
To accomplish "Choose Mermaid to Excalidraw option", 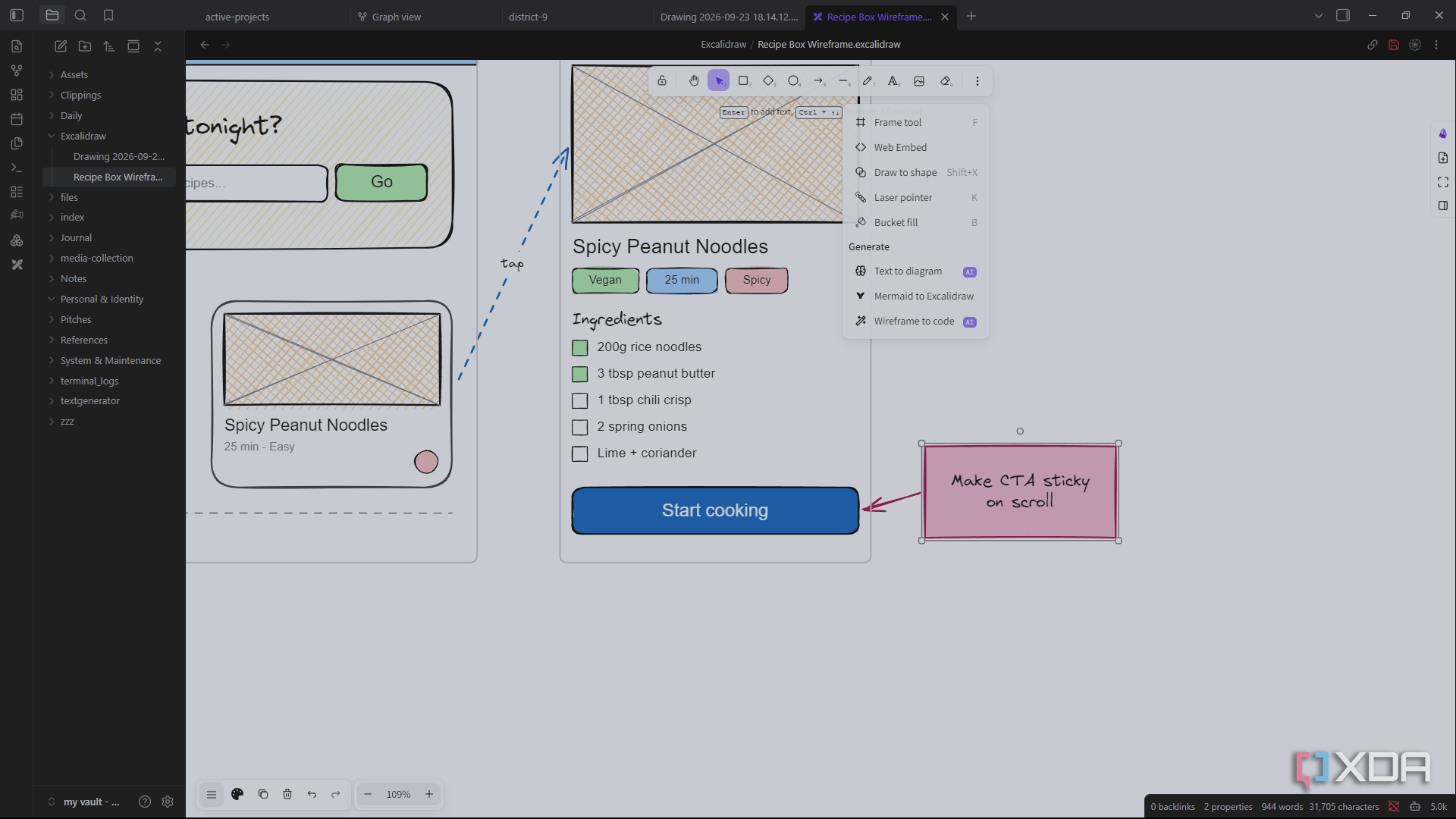I will coord(915,296).
